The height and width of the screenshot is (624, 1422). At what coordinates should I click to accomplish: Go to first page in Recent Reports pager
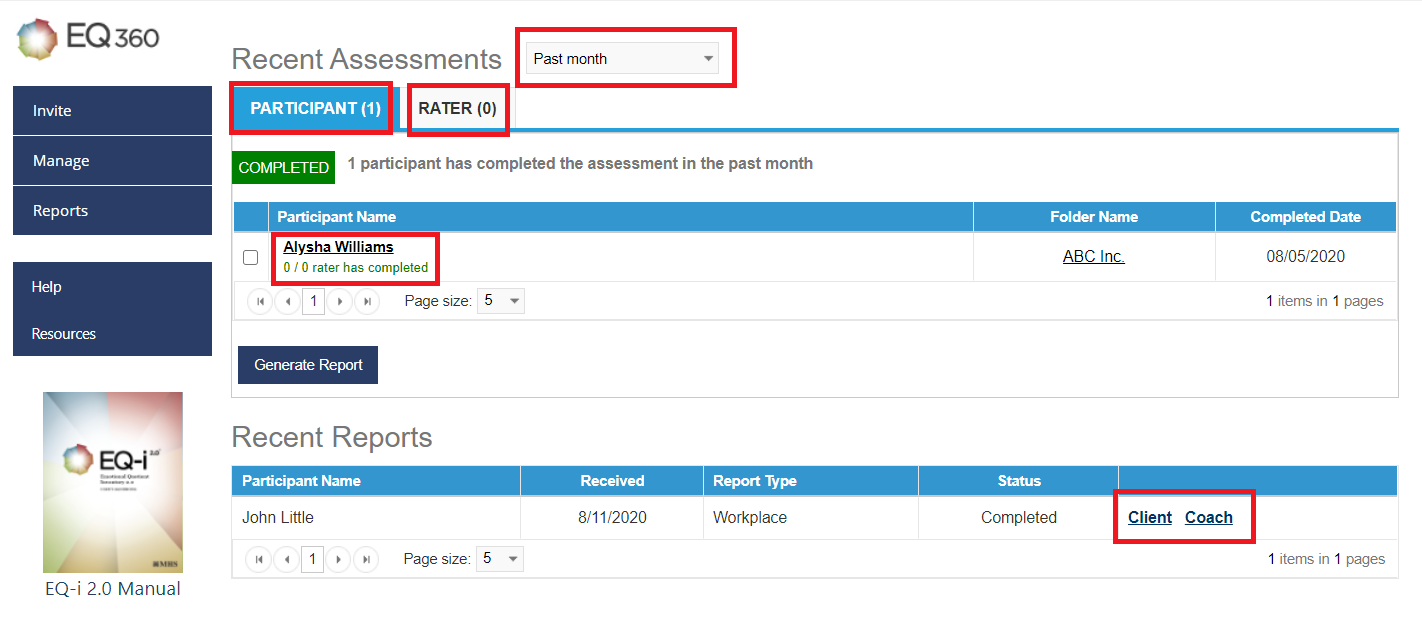259,559
